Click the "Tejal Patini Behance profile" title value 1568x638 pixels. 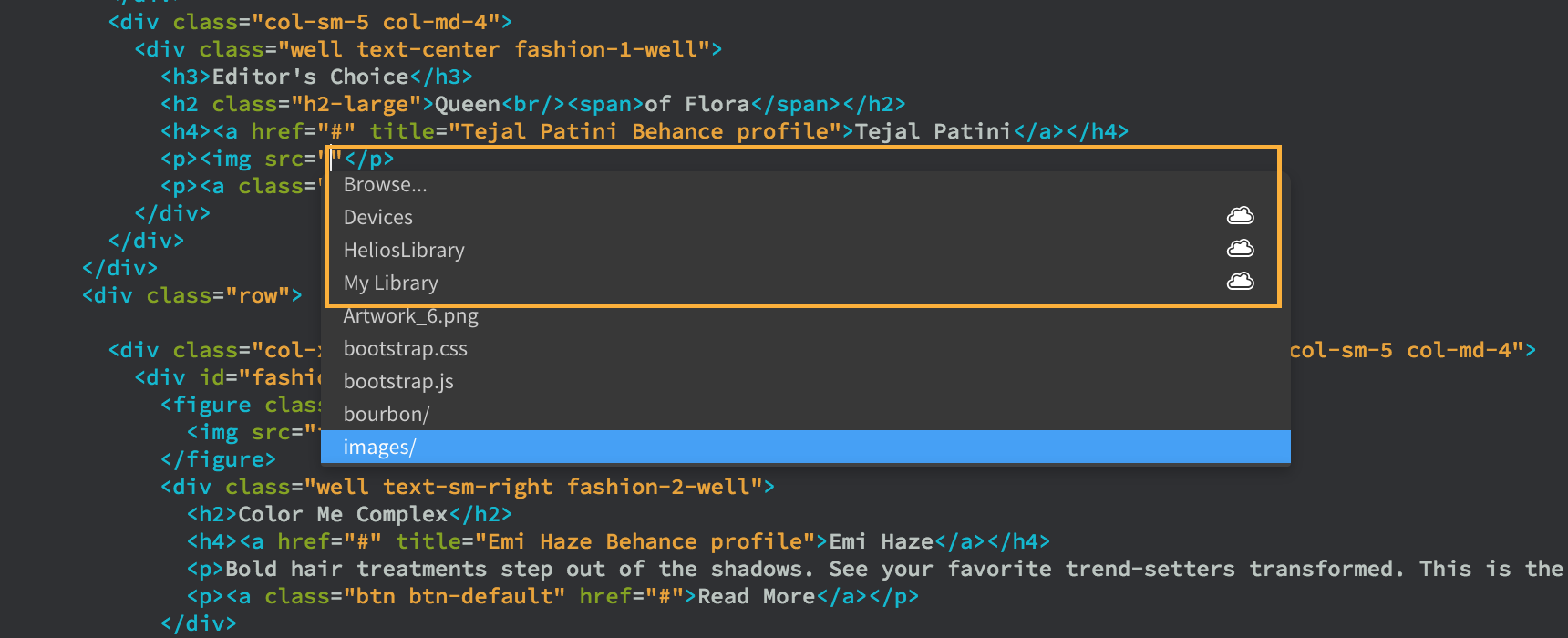click(645, 131)
